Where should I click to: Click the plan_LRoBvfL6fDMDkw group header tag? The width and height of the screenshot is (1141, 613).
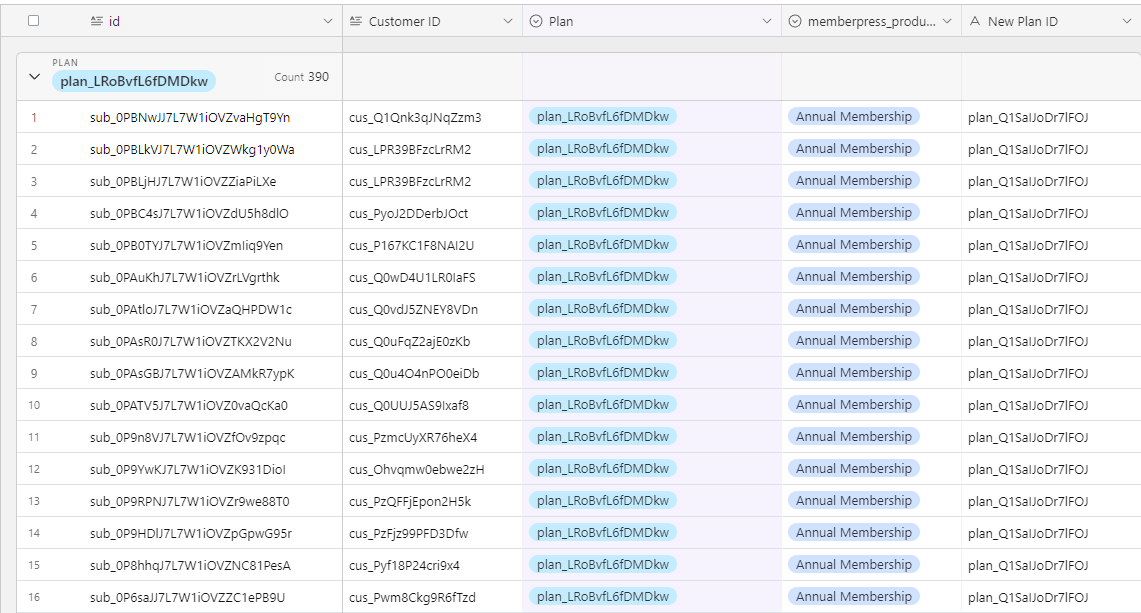click(134, 82)
